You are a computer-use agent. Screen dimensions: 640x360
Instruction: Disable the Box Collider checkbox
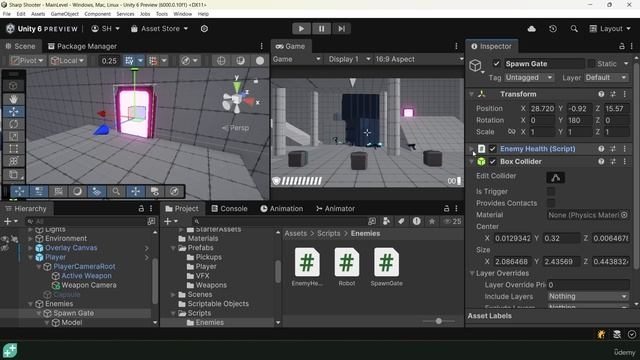[x=493, y=162]
